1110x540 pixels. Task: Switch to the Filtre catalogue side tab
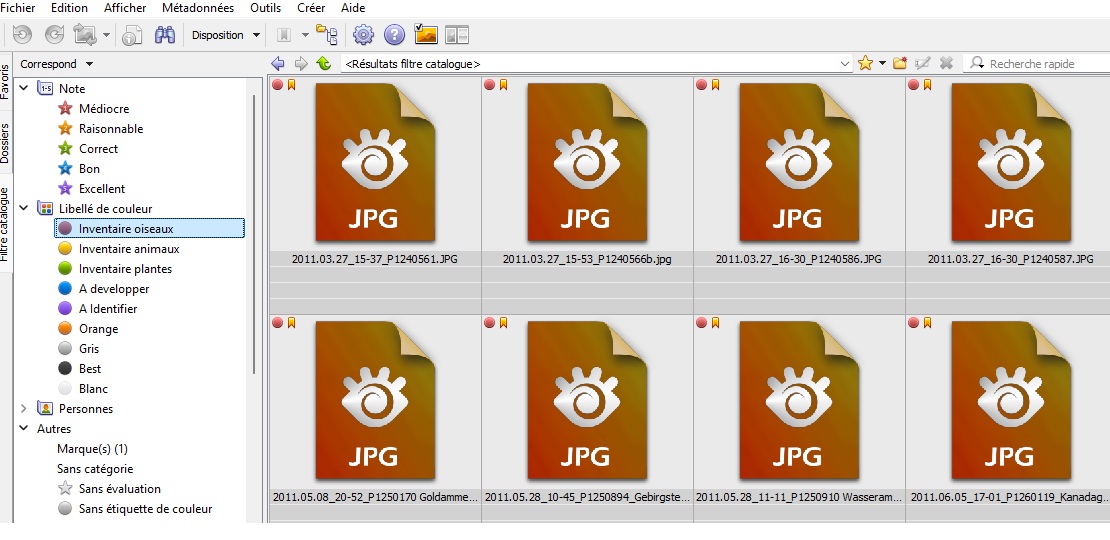pos(6,224)
